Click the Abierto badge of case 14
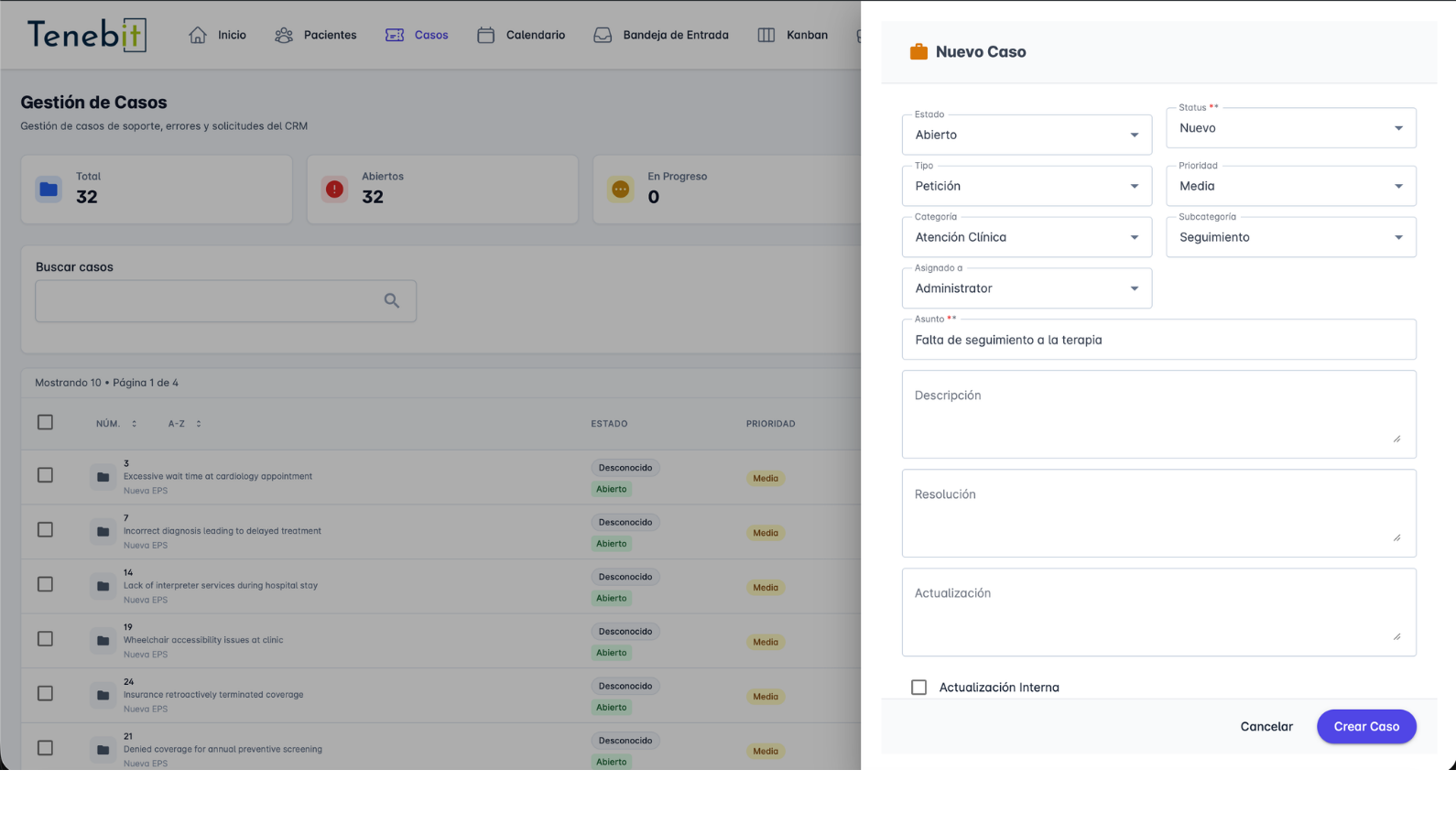The image size is (1456, 824). coord(612,599)
